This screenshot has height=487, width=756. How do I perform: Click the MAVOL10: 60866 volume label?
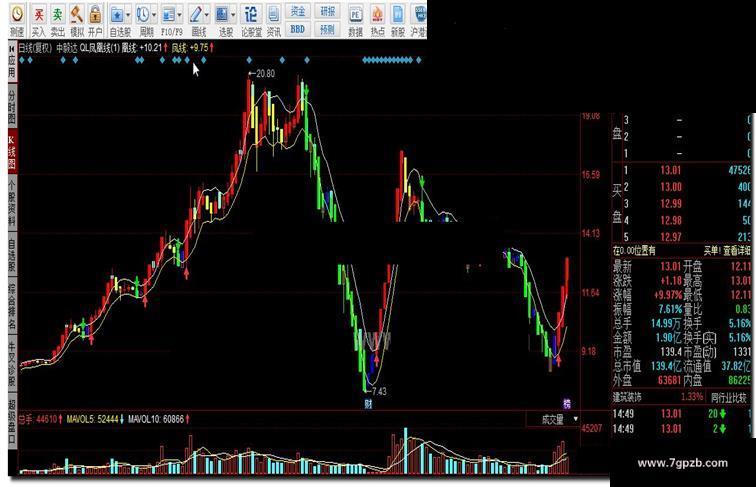(x=156, y=419)
